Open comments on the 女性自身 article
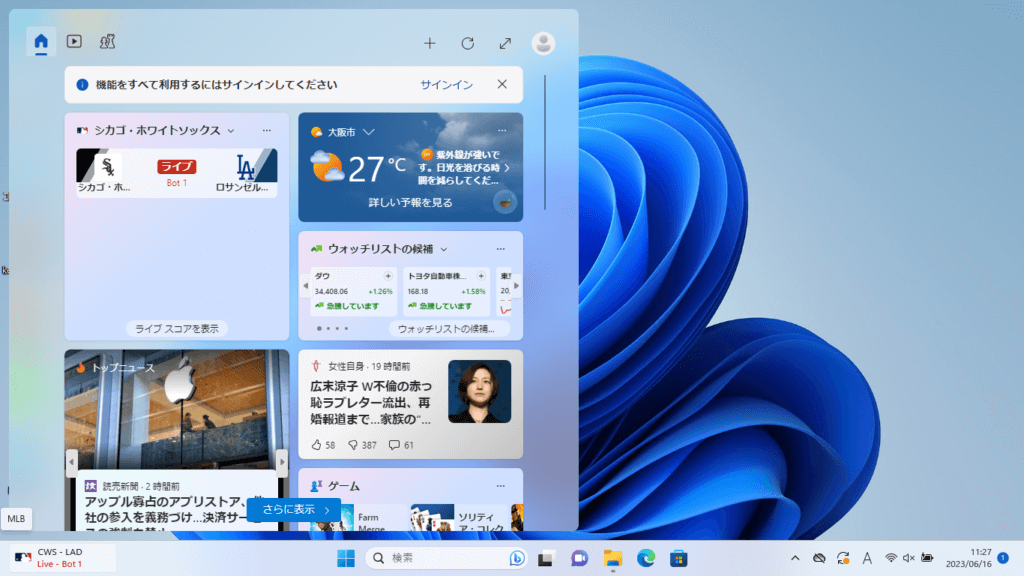The height and width of the screenshot is (576, 1024). pos(394,445)
